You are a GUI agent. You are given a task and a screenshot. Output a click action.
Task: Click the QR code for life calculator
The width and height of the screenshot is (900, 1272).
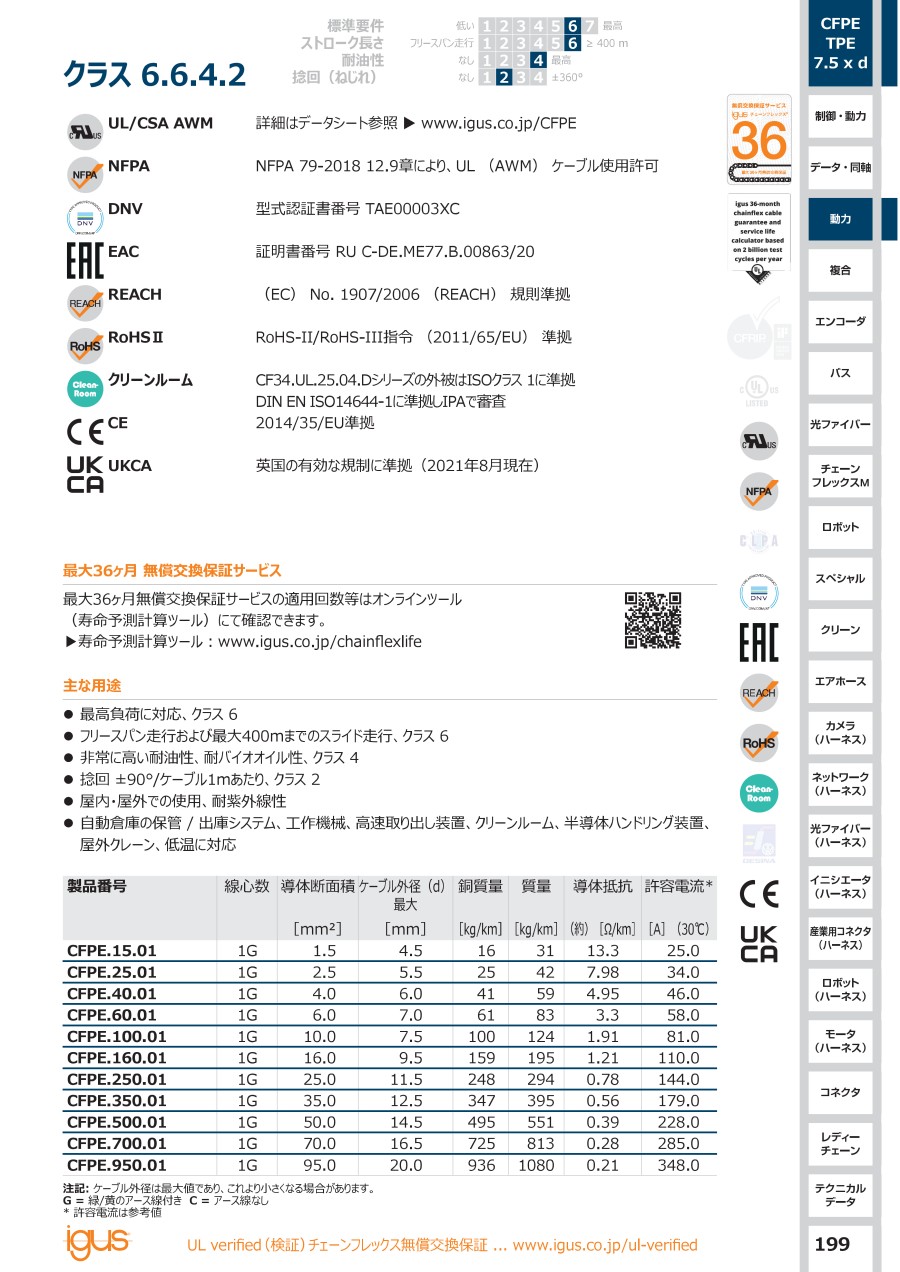(x=653, y=620)
